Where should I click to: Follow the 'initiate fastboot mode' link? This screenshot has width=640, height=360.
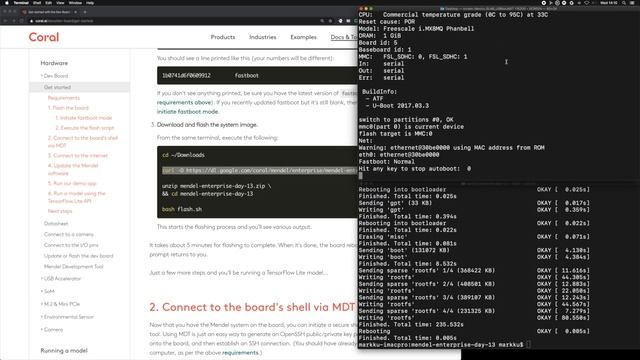[188, 111]
